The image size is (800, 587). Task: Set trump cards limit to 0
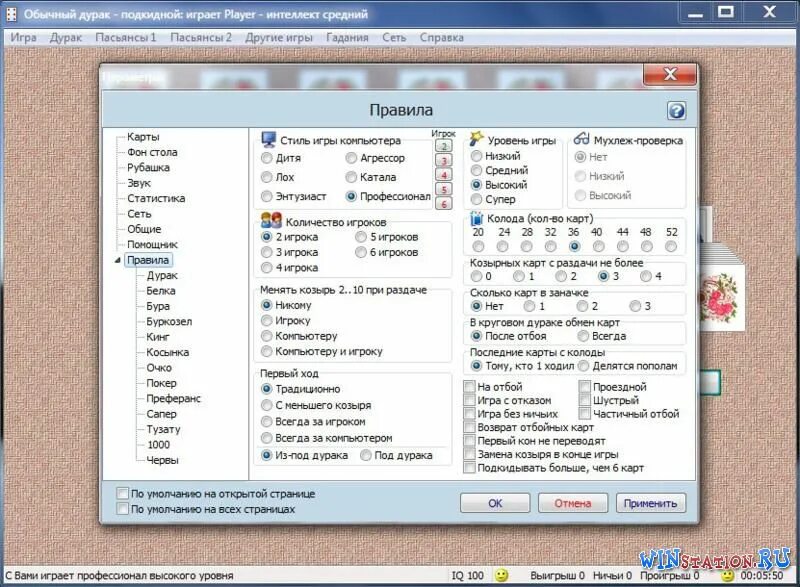pos(481,276)
